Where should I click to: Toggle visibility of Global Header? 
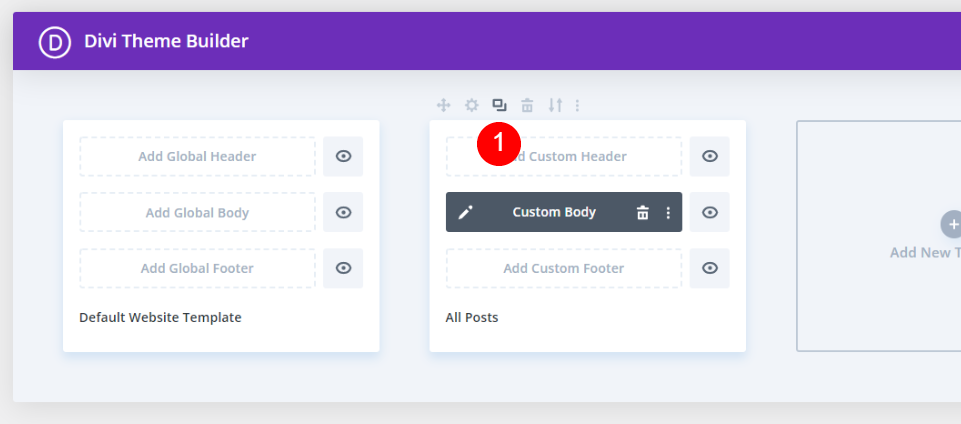[x=343, y=156]
